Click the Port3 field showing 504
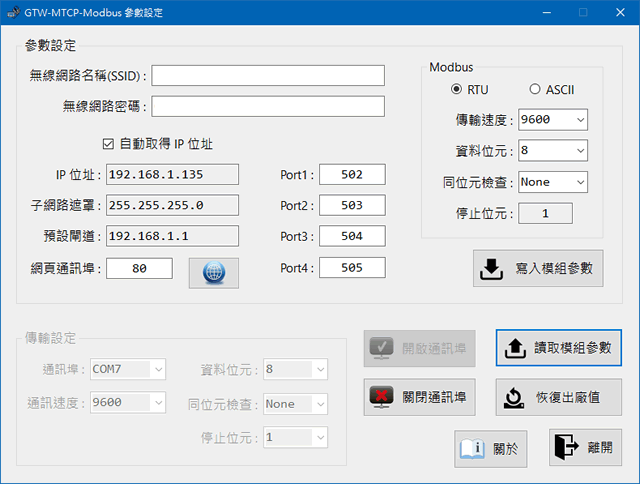This screenshot has width=640, height=484. tap(352, 237)
